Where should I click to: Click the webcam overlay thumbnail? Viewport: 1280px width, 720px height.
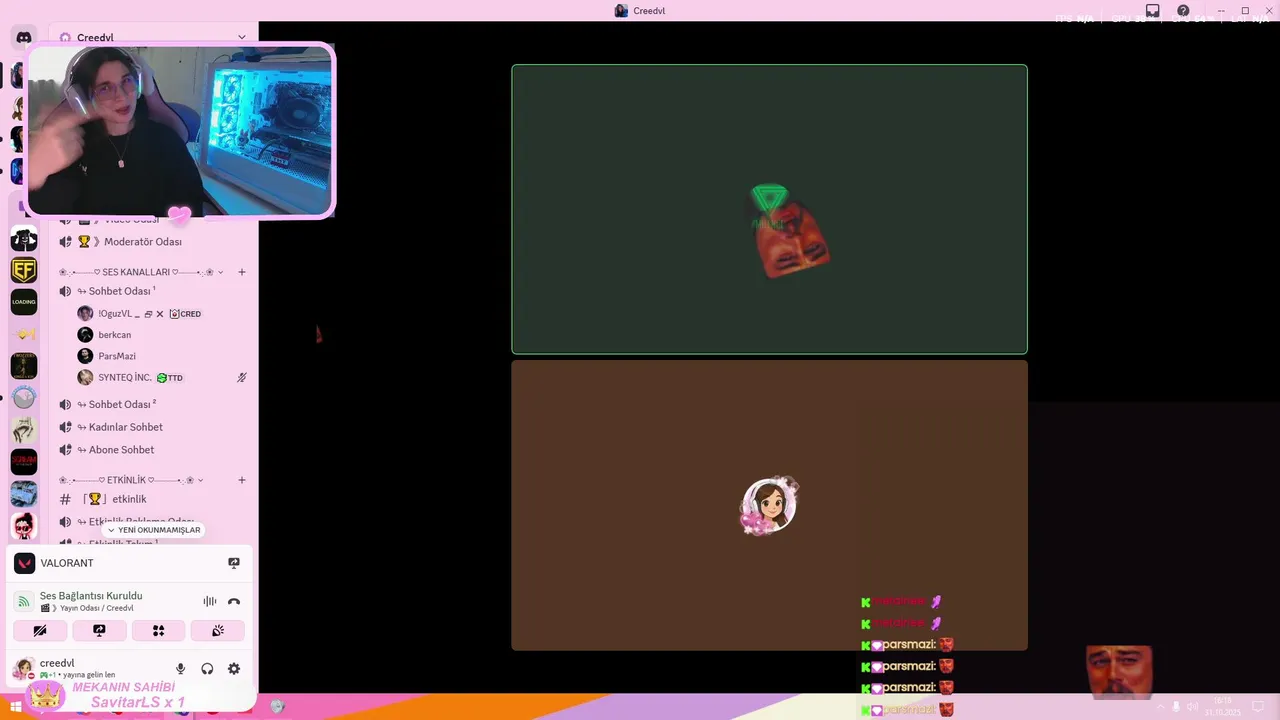pyautogui.click(x=180, y=130)
